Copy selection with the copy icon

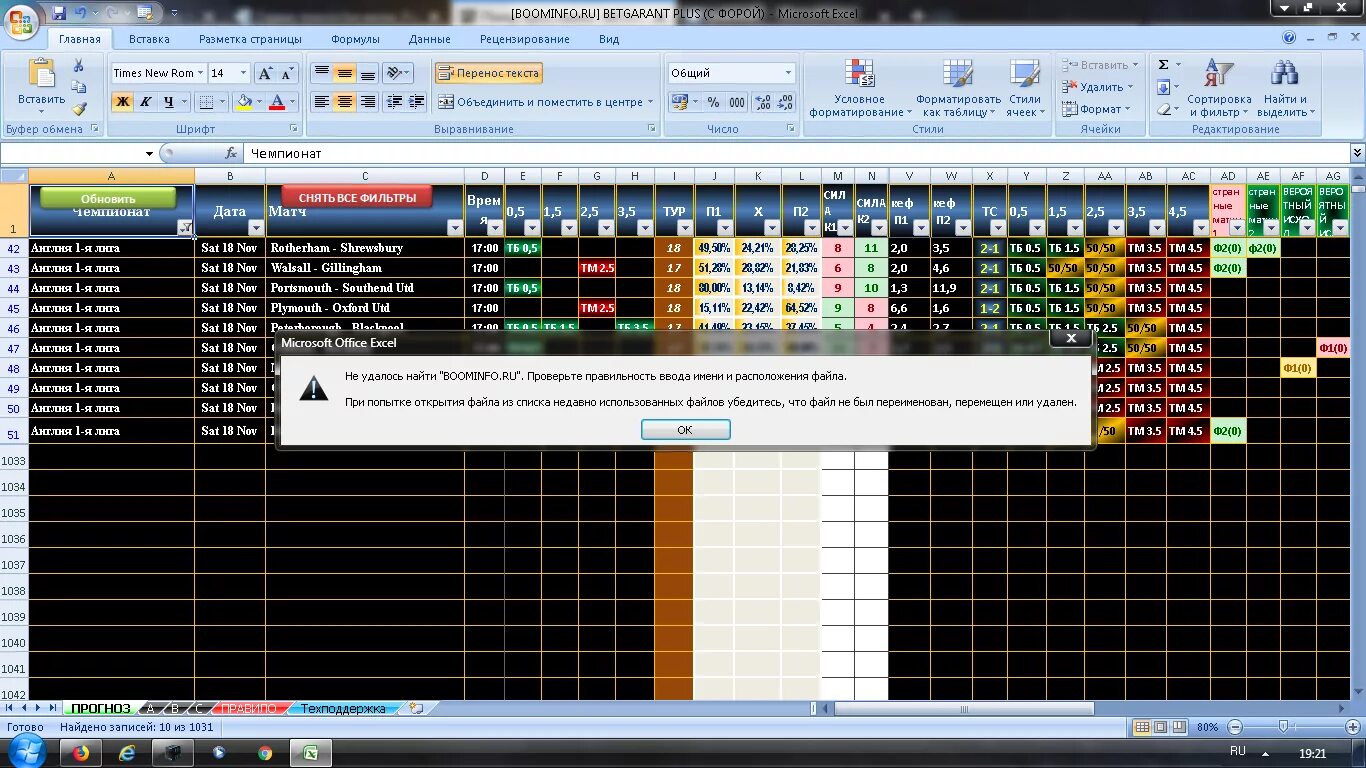79,87
